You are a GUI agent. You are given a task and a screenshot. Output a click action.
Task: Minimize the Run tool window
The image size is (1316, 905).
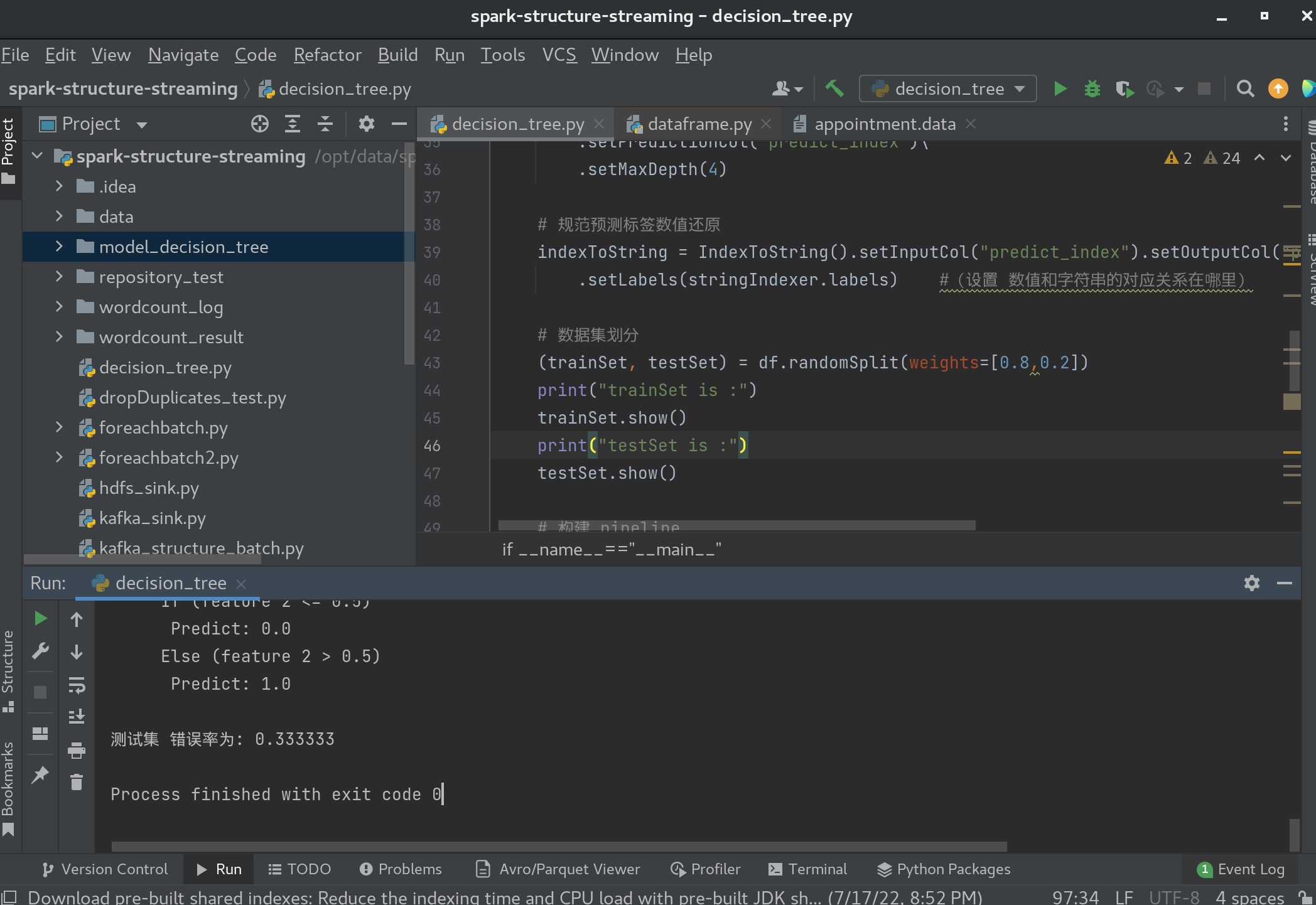coord(1285,583)
